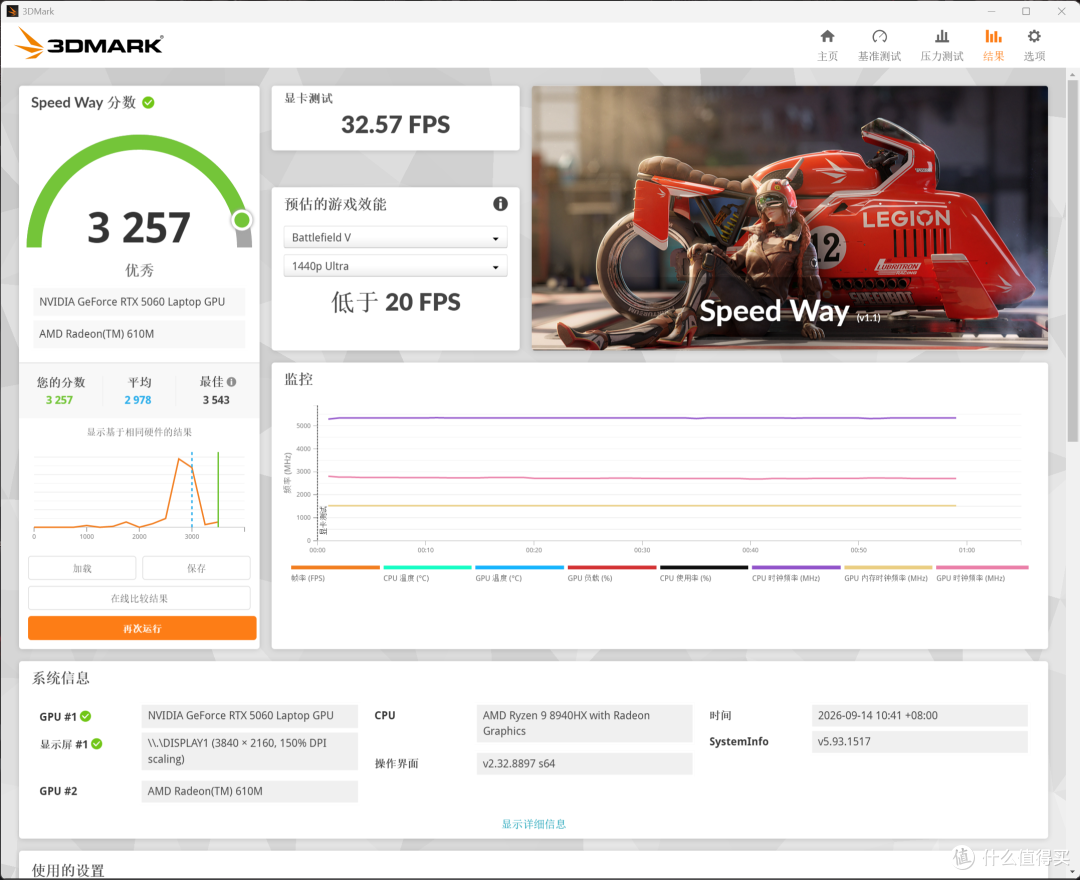Toggle GPU 内存时钟频率 (MHz) legend series
Image resolution: width=1080 pixels, height=880 pixels.
pos(888,572)
